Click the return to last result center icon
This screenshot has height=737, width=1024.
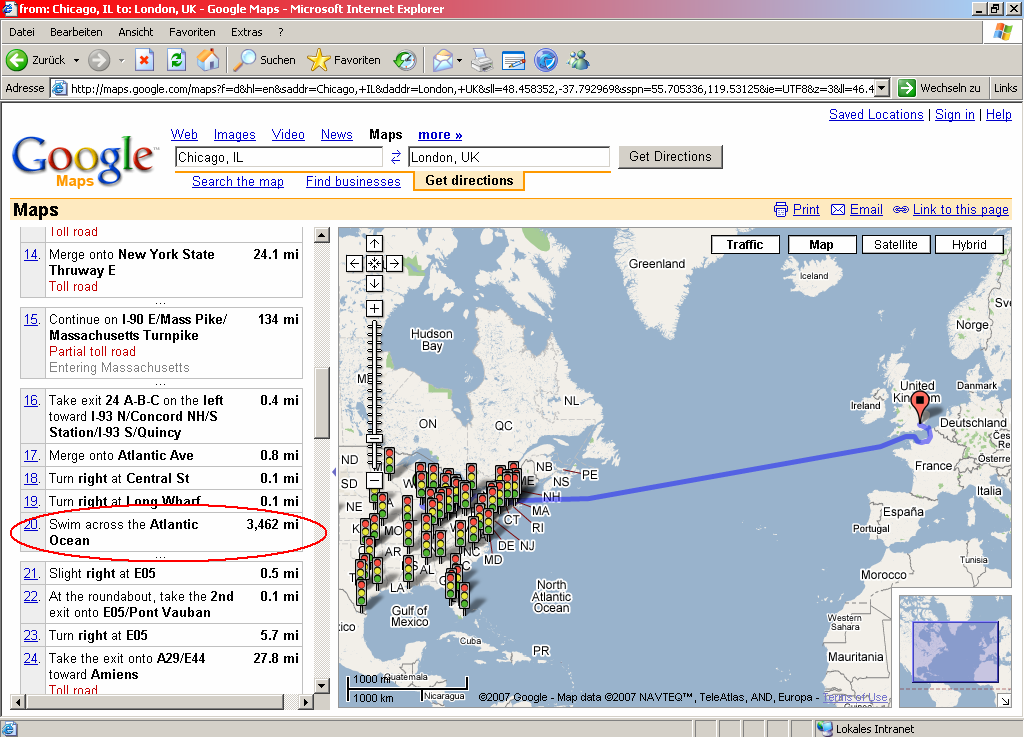[374, 264]
